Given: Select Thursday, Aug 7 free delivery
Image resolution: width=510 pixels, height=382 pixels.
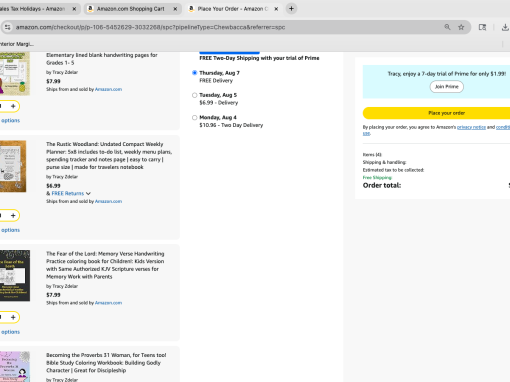Looking at the screenshot, I should (194, 73).
